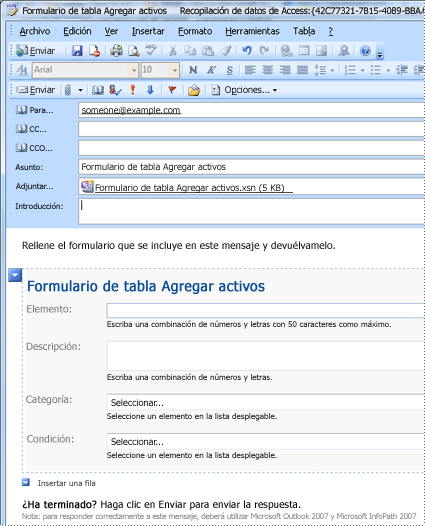This screenshot has width=425, height=526.
Task: Open the Opciones dropdown
Action: (244, 90)
